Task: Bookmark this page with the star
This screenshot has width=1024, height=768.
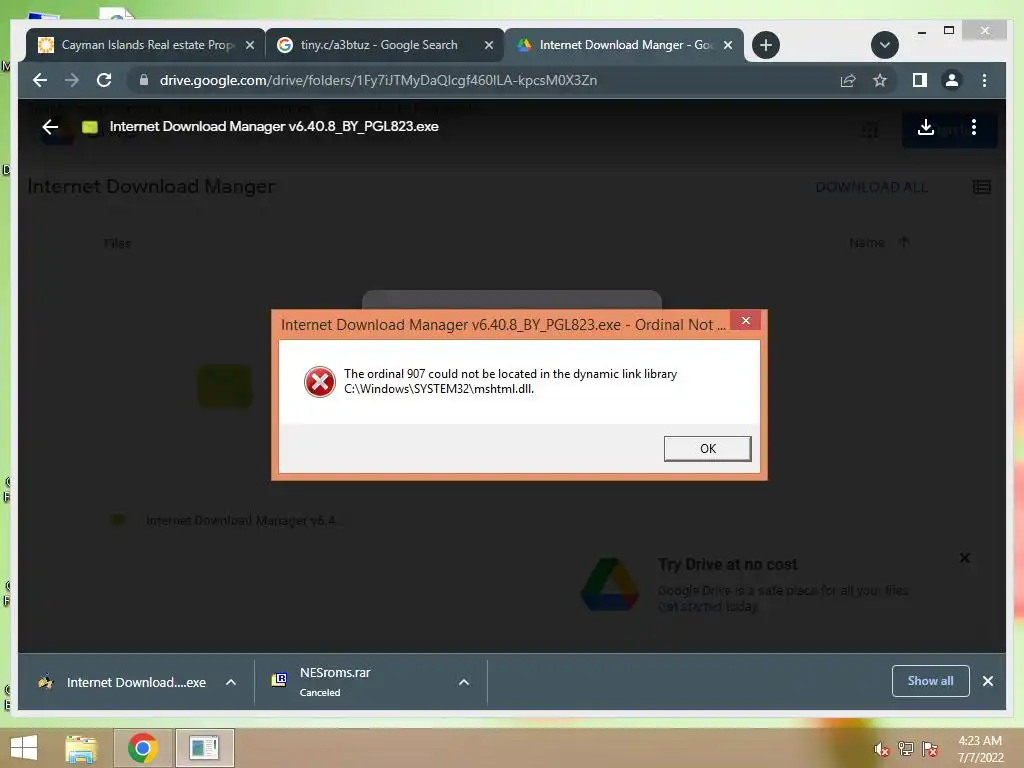Action: point(880,80)
